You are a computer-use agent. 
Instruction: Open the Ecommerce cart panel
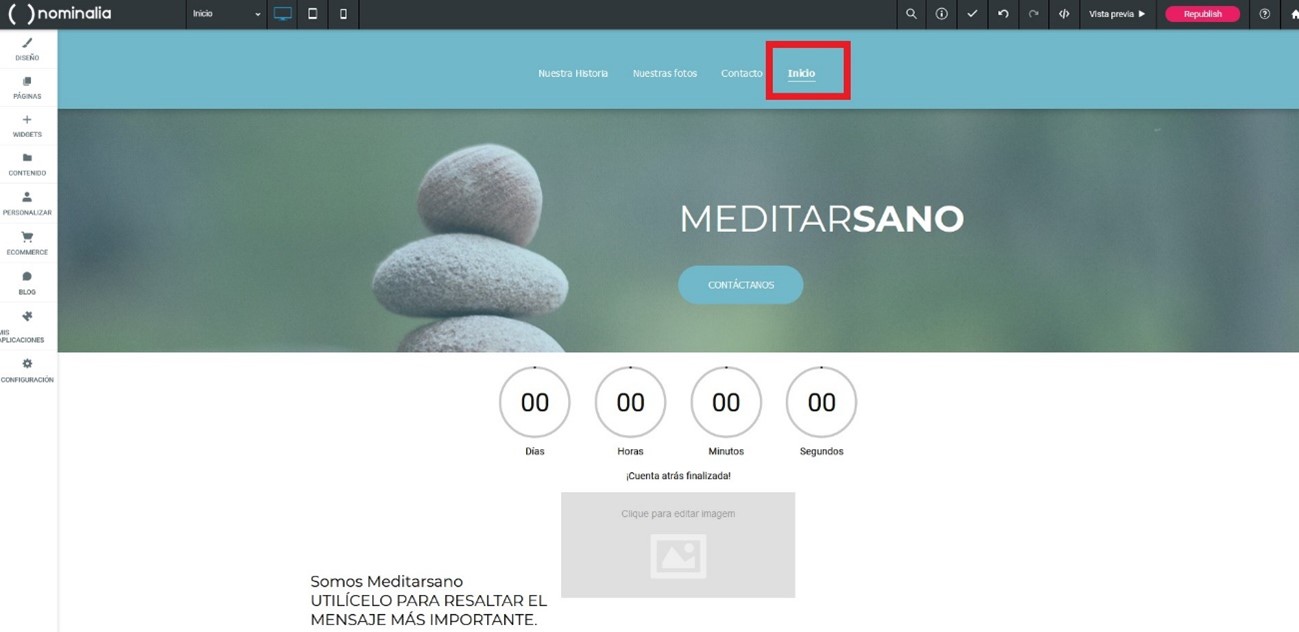[27, 243]
